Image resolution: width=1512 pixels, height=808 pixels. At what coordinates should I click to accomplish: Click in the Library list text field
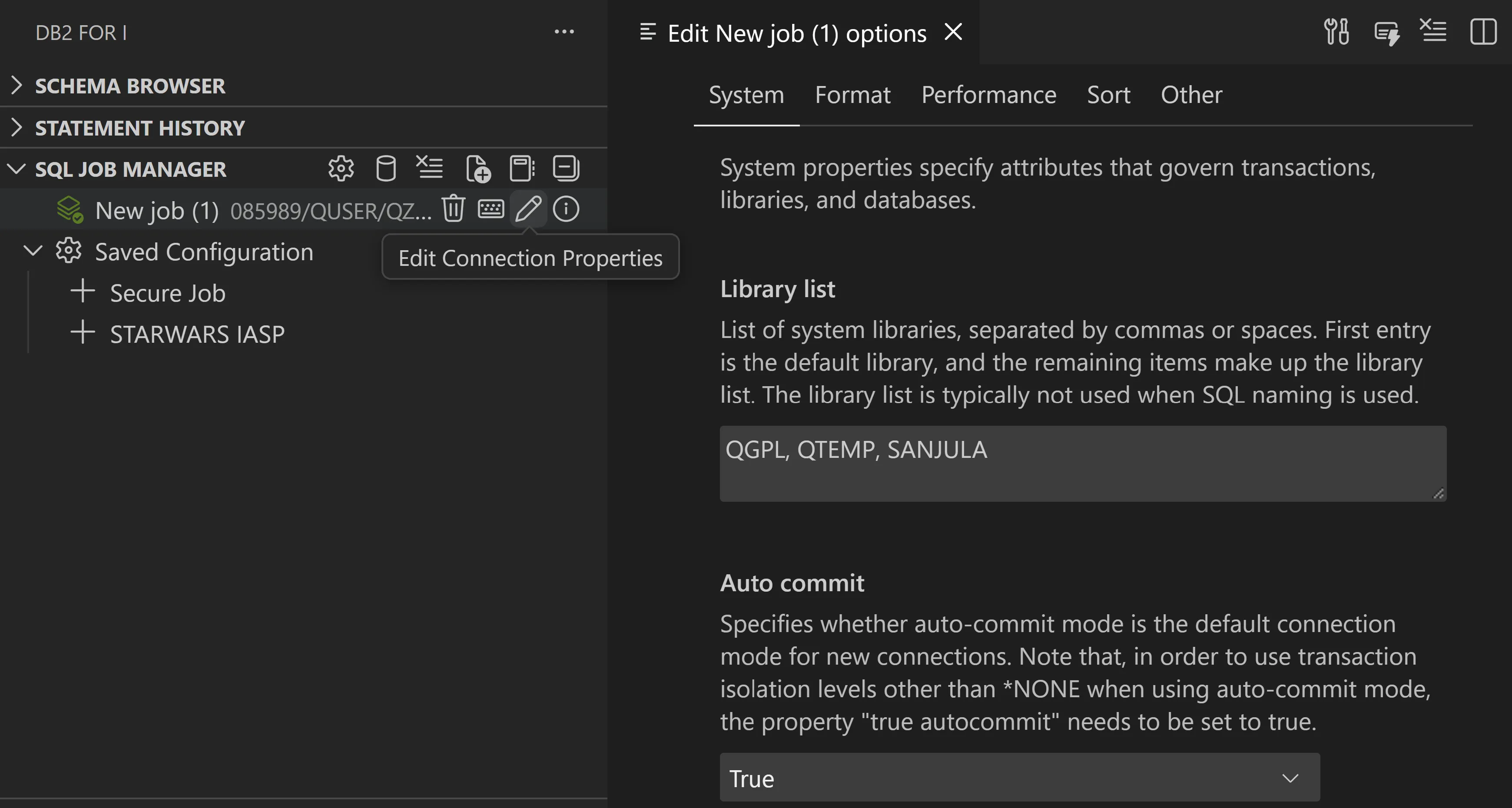tap(1082, 464)
